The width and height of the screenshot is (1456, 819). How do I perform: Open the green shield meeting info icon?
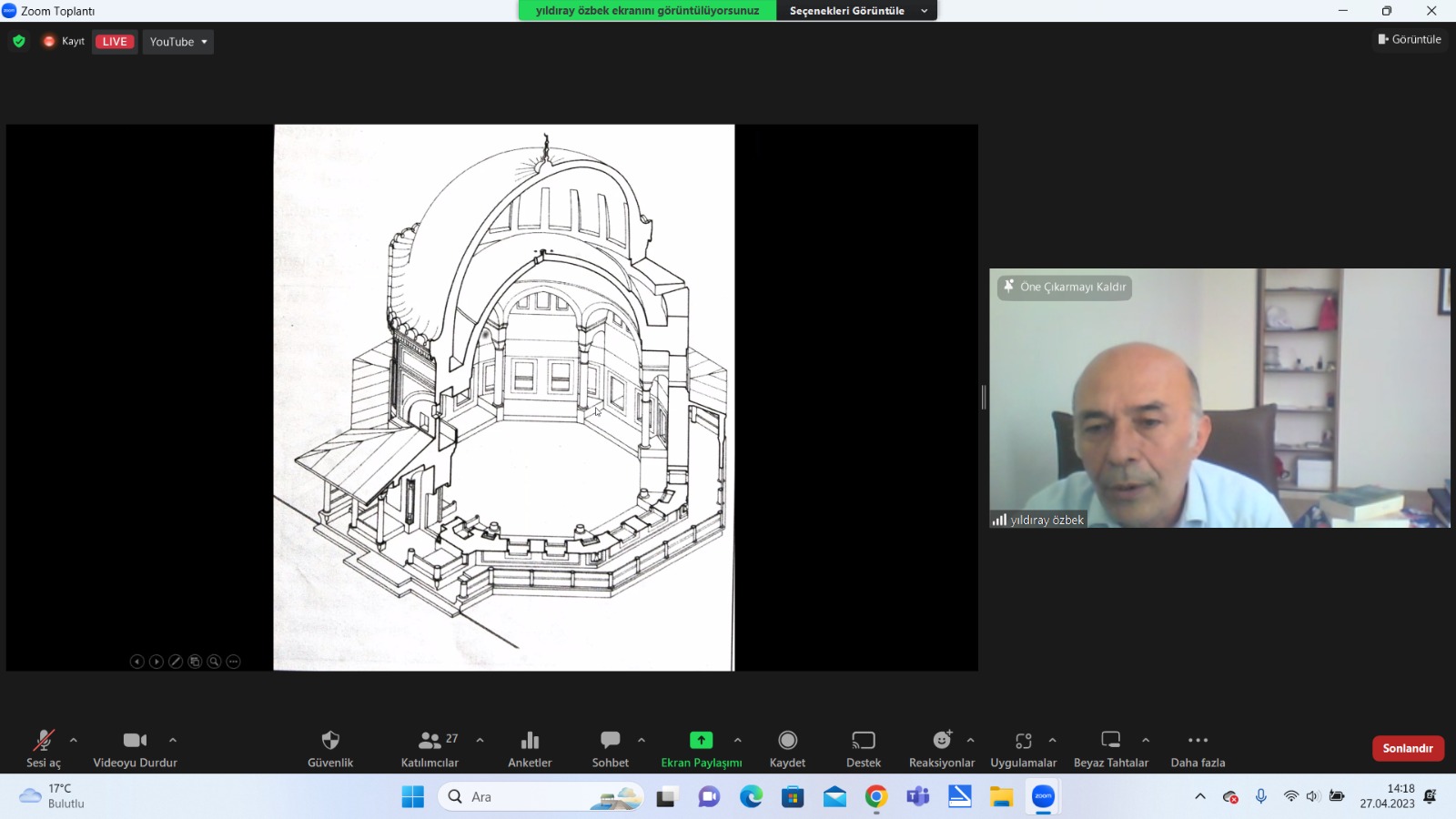[19, 41]
